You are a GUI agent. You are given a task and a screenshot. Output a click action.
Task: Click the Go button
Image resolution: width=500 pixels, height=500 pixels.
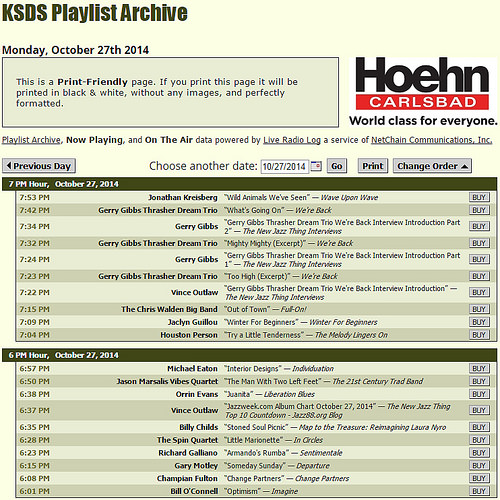point(337,166)
